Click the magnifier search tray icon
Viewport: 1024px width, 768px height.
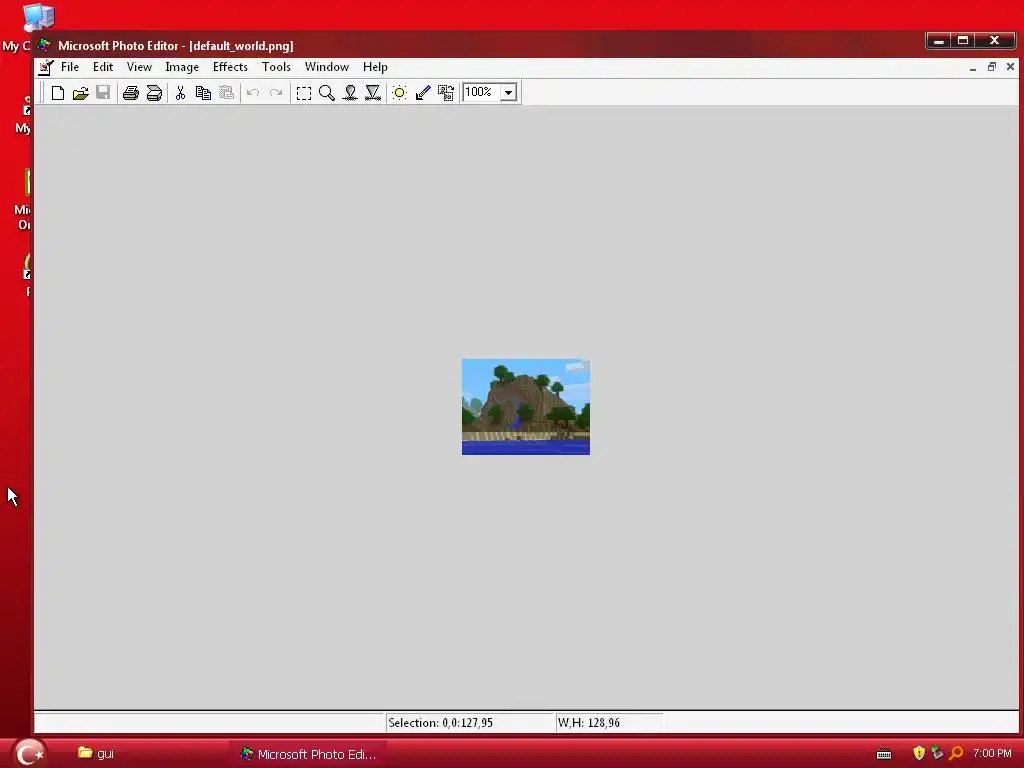[956, 753]
